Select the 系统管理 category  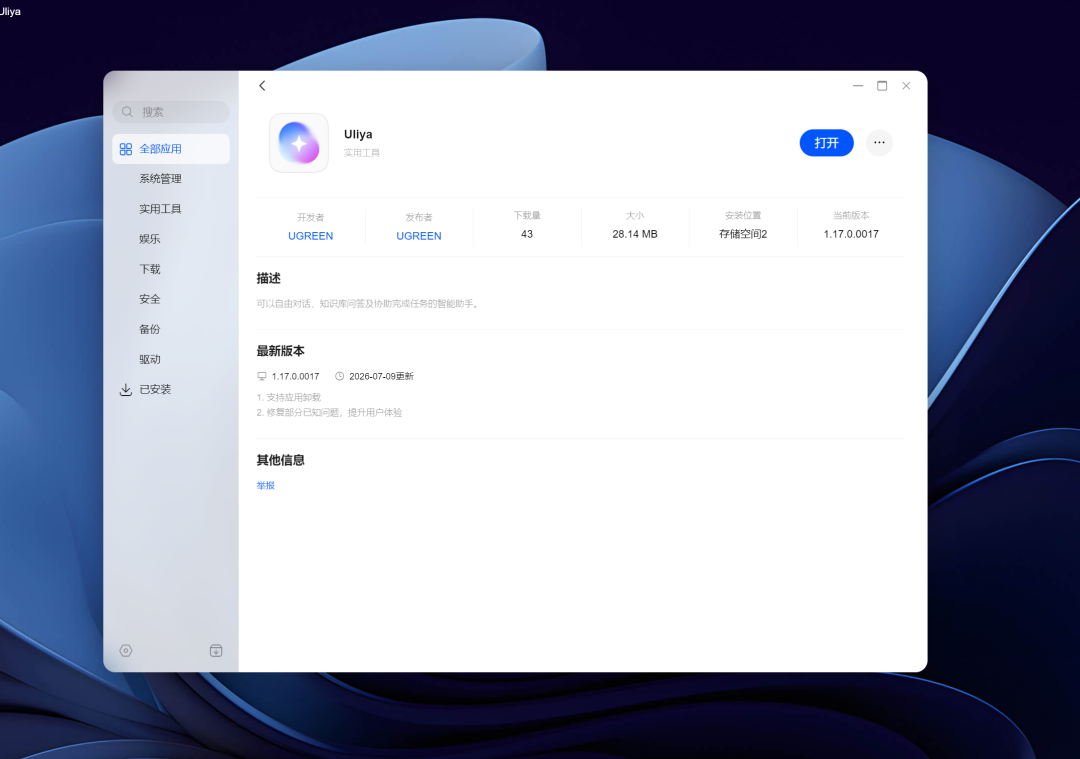point(160,178)
